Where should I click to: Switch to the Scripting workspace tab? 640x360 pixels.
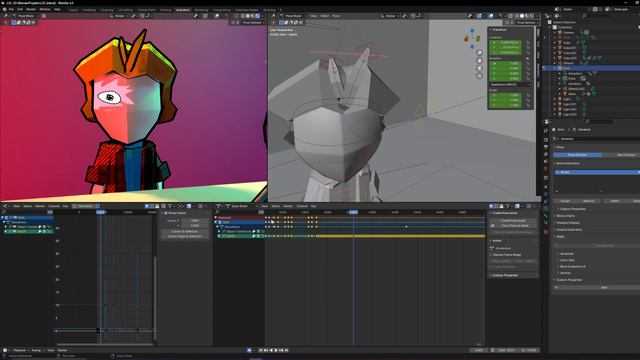tap(269, 10)
